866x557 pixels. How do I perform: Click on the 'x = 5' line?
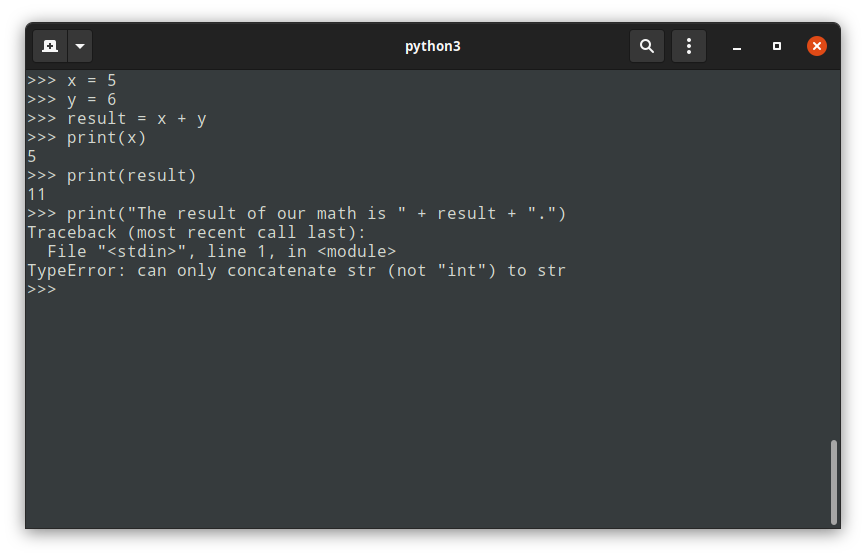[x=91, y=80]
